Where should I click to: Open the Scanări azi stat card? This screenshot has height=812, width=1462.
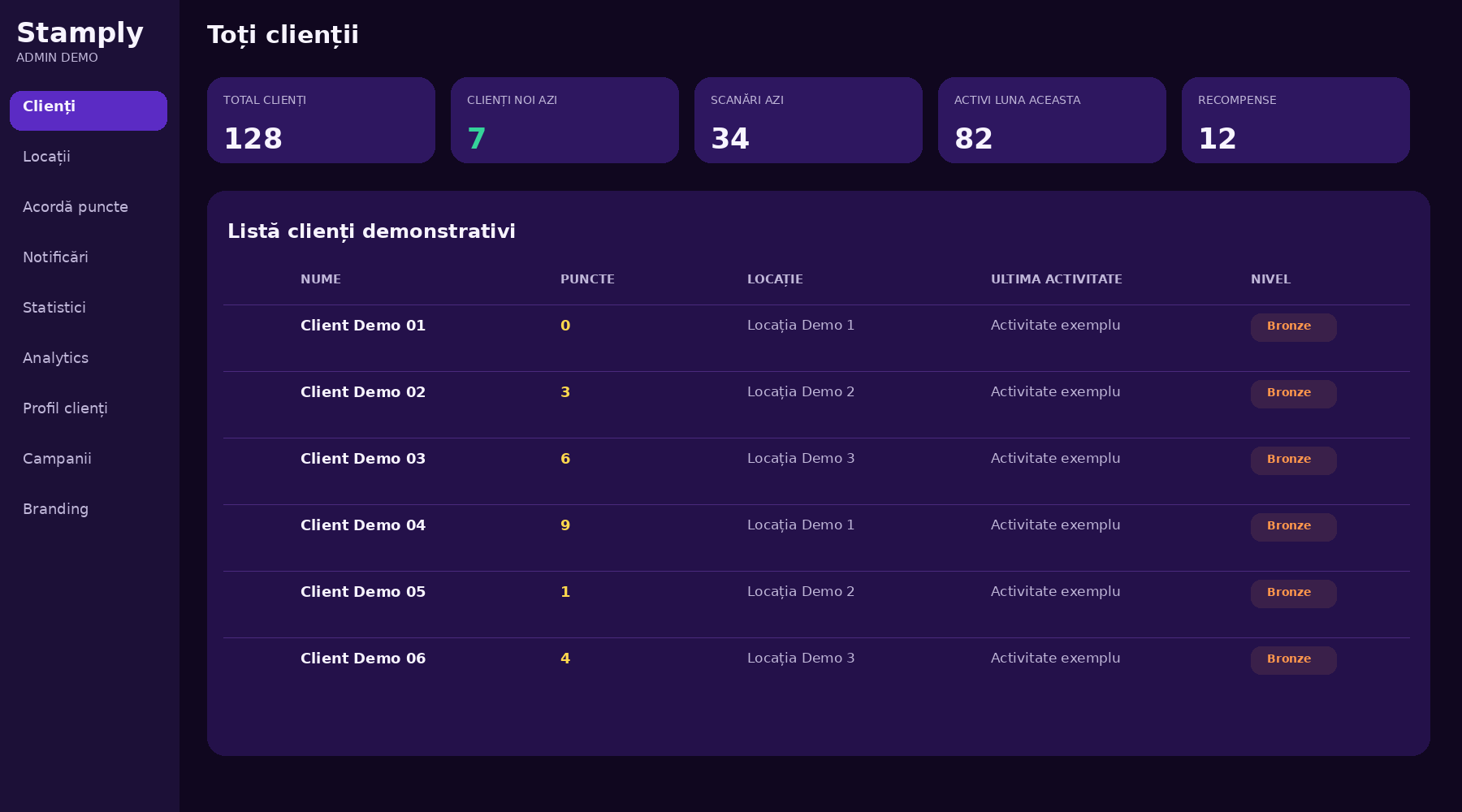click(x=808, y=120)
